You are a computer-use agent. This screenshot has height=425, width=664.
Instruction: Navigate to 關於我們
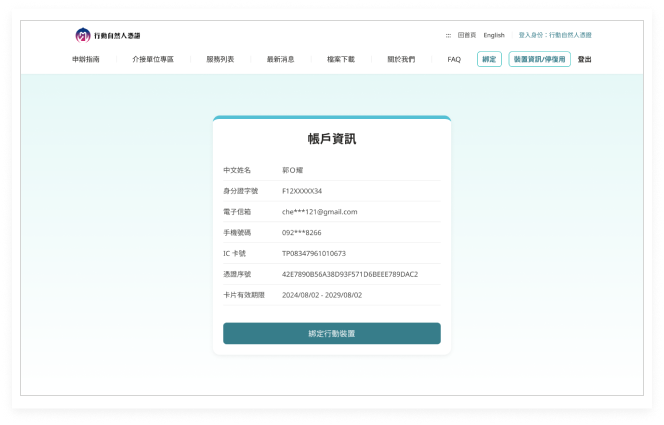(x=401, y=59)
